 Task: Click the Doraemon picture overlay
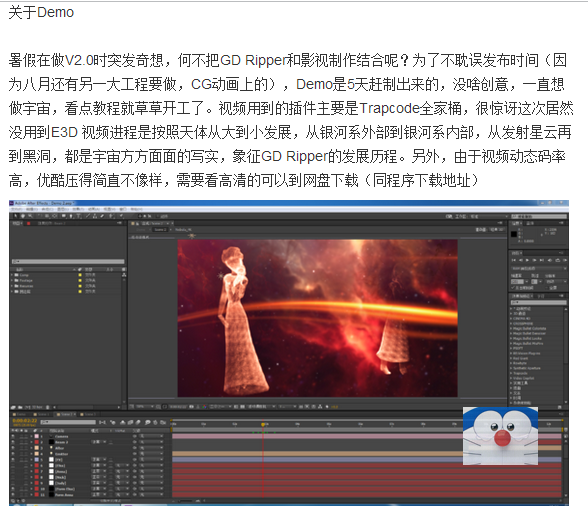(x=501, y=436)
